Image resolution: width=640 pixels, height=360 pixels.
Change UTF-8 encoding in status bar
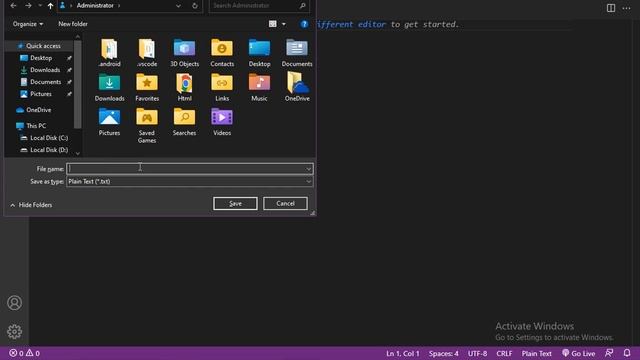(477, 353)
